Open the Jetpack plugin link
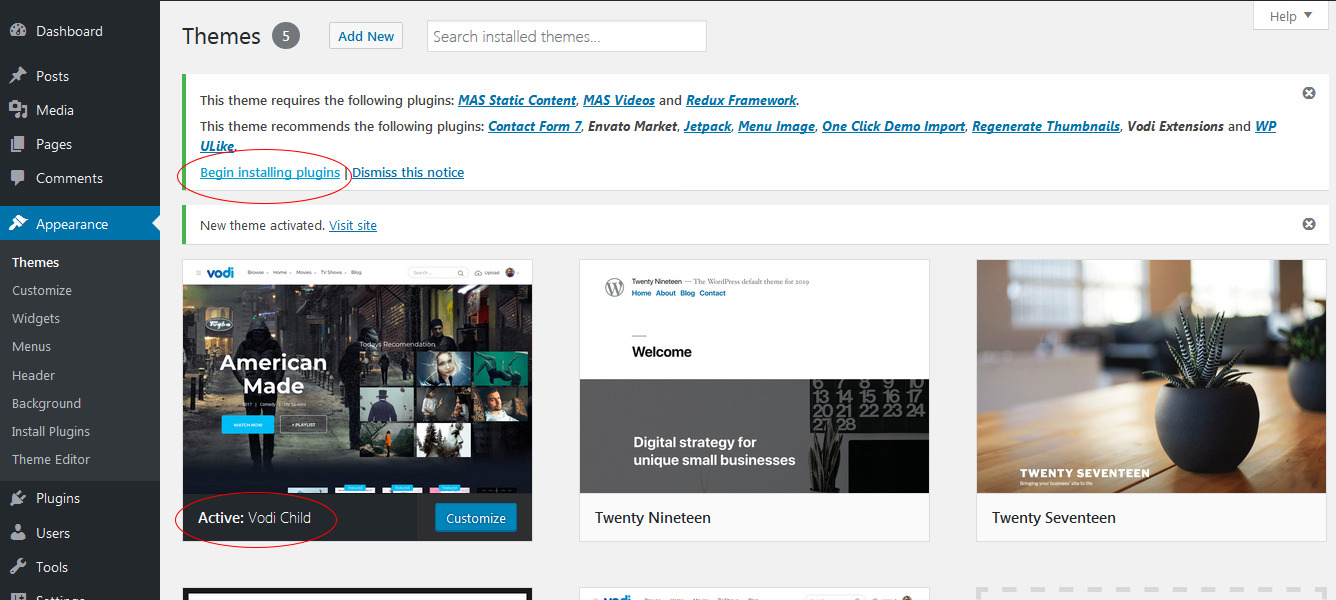 [707, 126]
